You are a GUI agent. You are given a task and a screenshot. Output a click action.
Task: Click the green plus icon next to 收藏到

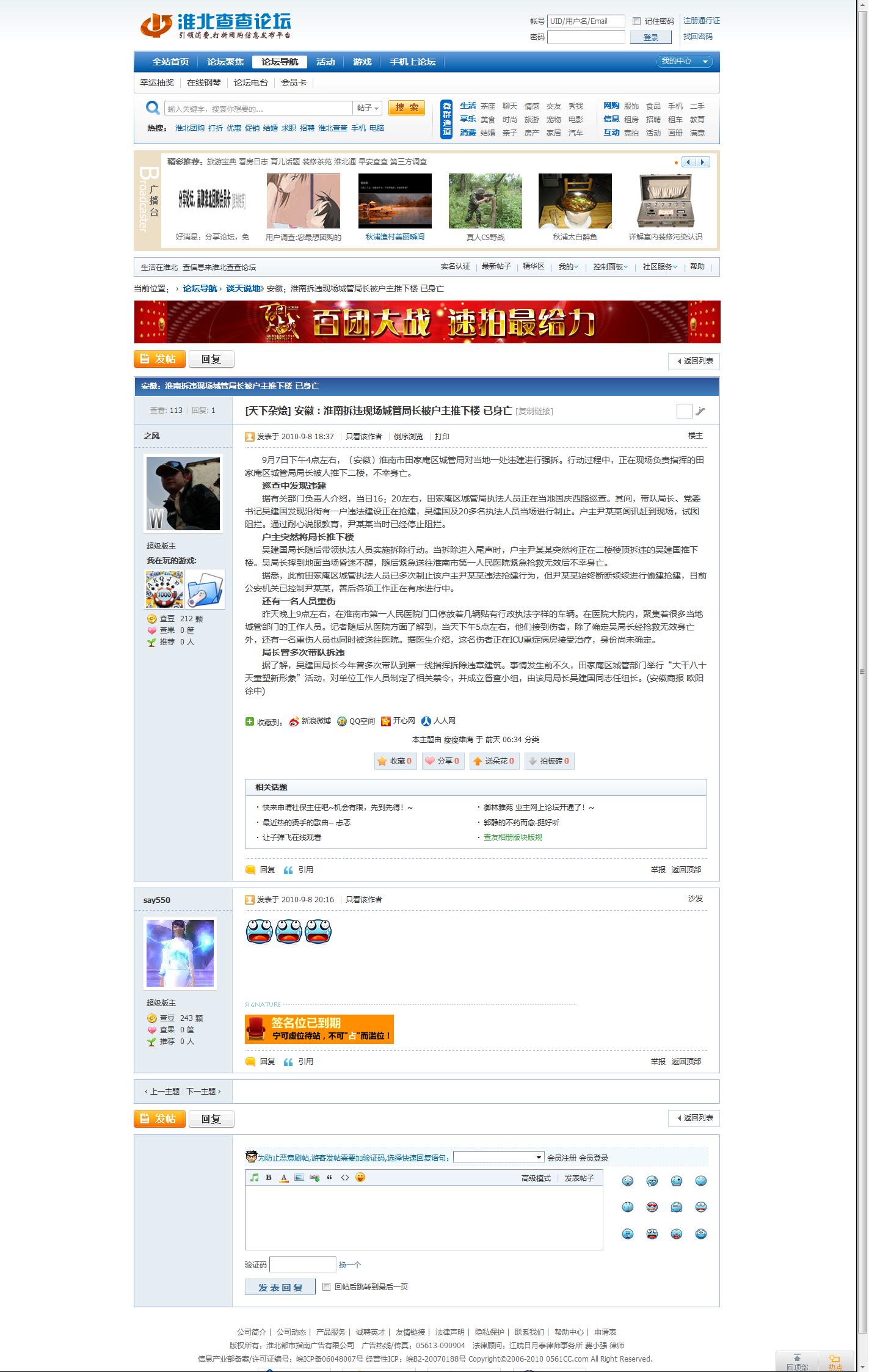[250, 721]
